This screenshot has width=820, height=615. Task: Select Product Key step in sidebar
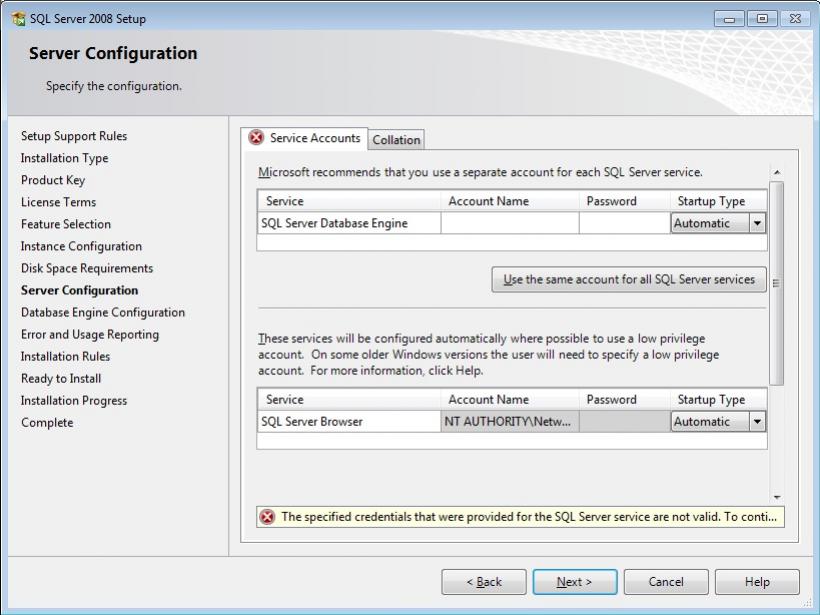point(53,180)
